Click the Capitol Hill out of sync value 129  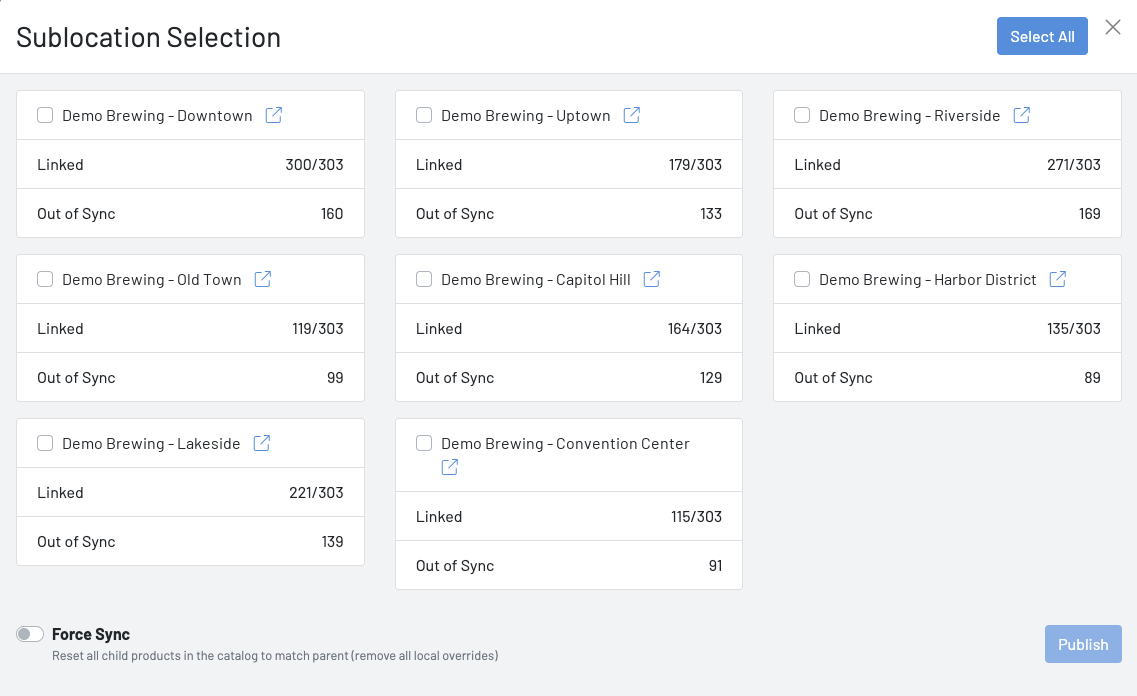(x=711, y=378)
